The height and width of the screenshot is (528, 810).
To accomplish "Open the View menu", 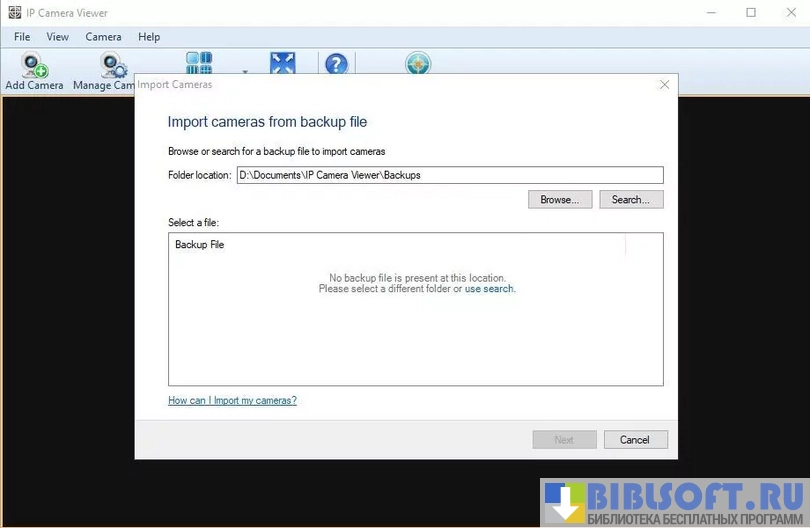I will pos(58,37).
